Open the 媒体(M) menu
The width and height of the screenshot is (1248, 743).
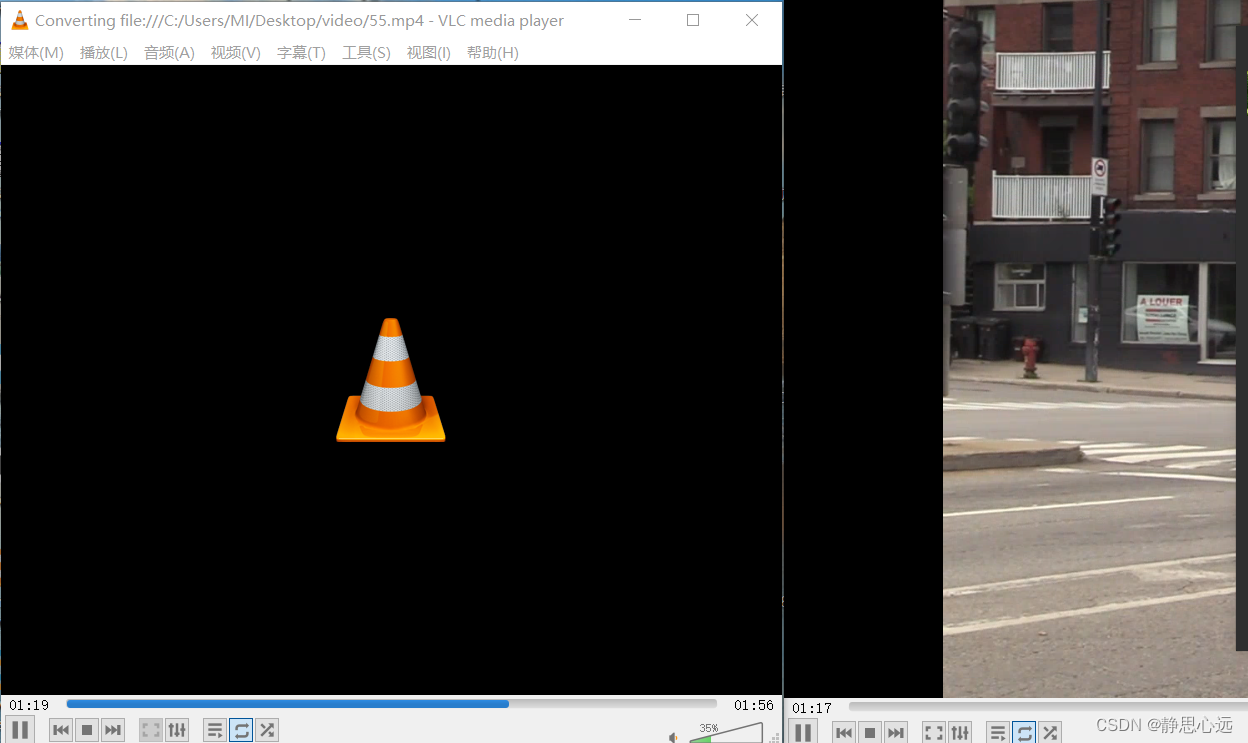point(36,53)
